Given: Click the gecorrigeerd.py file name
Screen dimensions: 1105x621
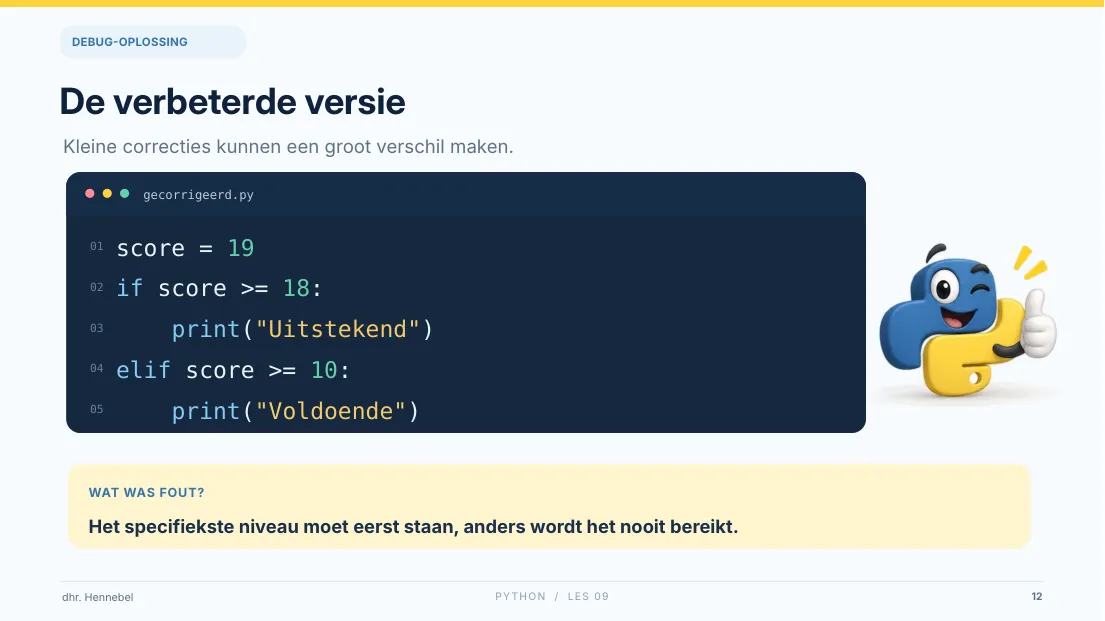Looking at the screenshot, I should [x=198, y=195].
